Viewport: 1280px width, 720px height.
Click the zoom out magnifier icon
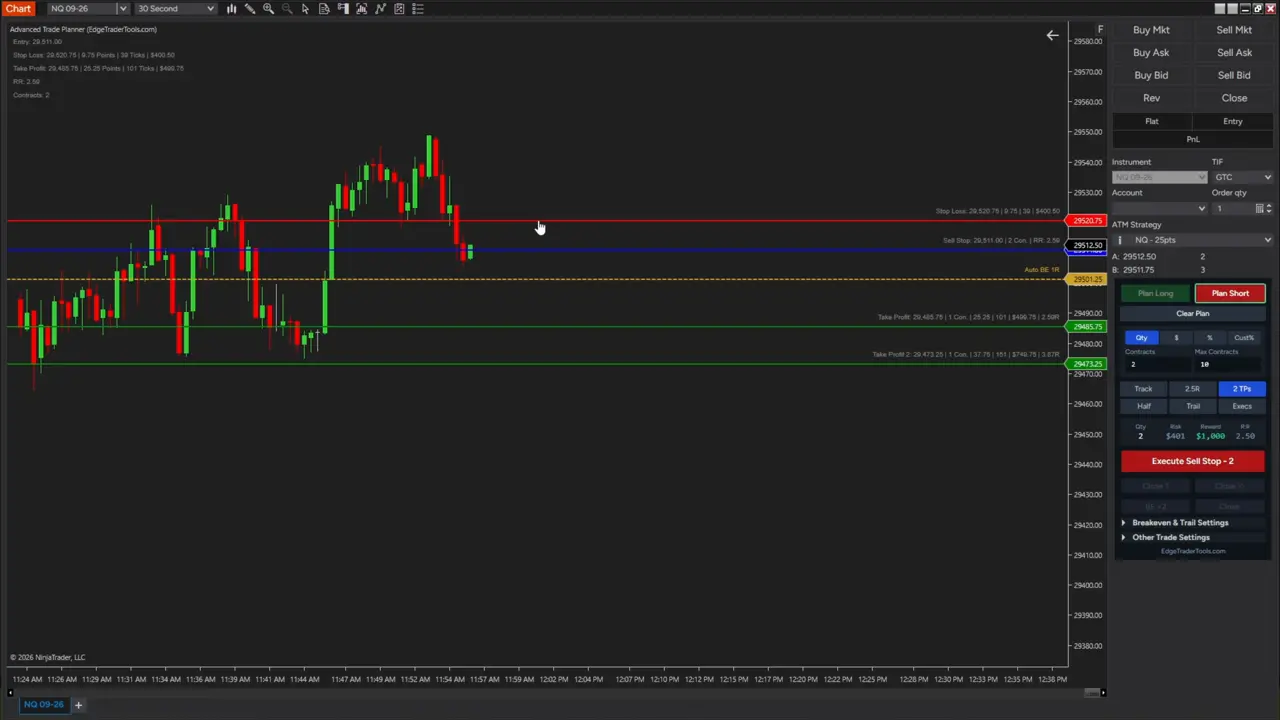[287, 9]
